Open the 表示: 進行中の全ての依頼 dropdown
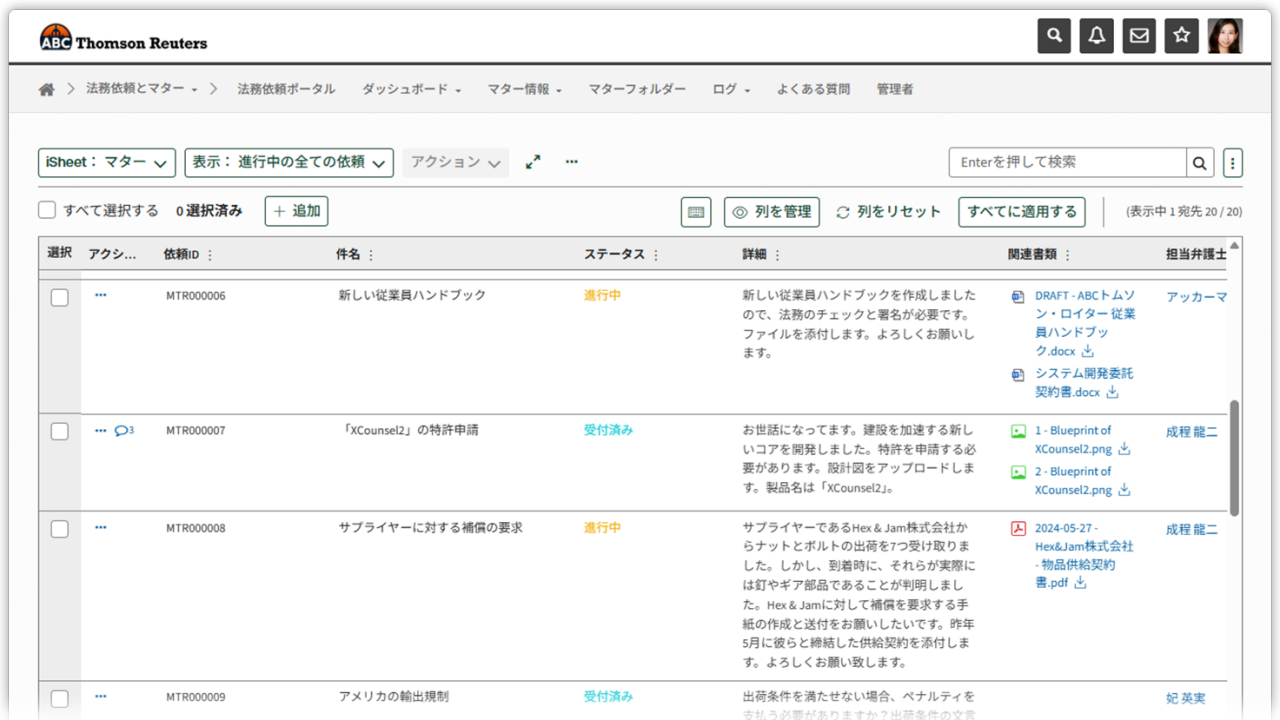 coord(289,162)
